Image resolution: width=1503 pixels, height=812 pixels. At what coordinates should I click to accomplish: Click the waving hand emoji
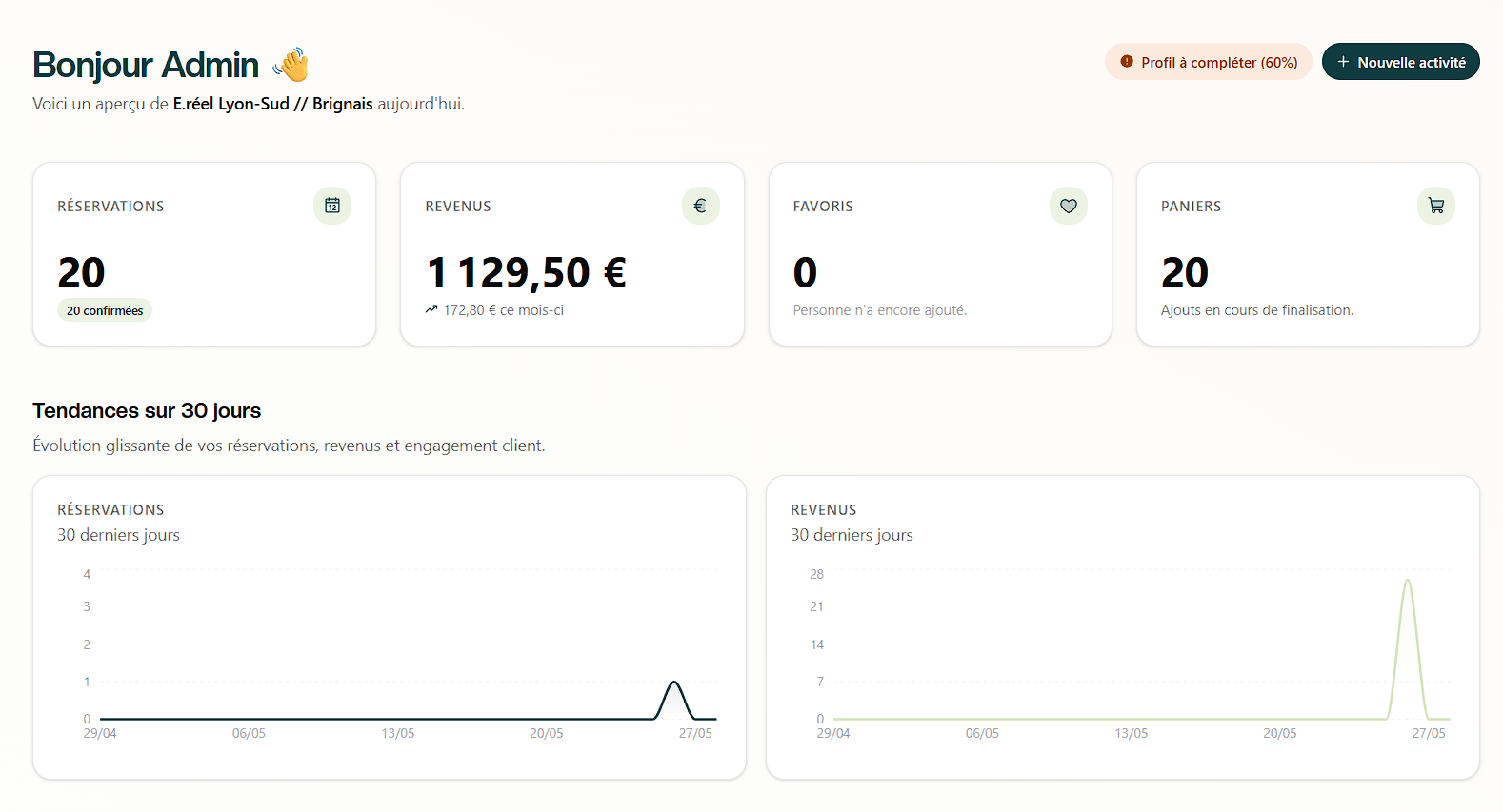tap(291, 65)
